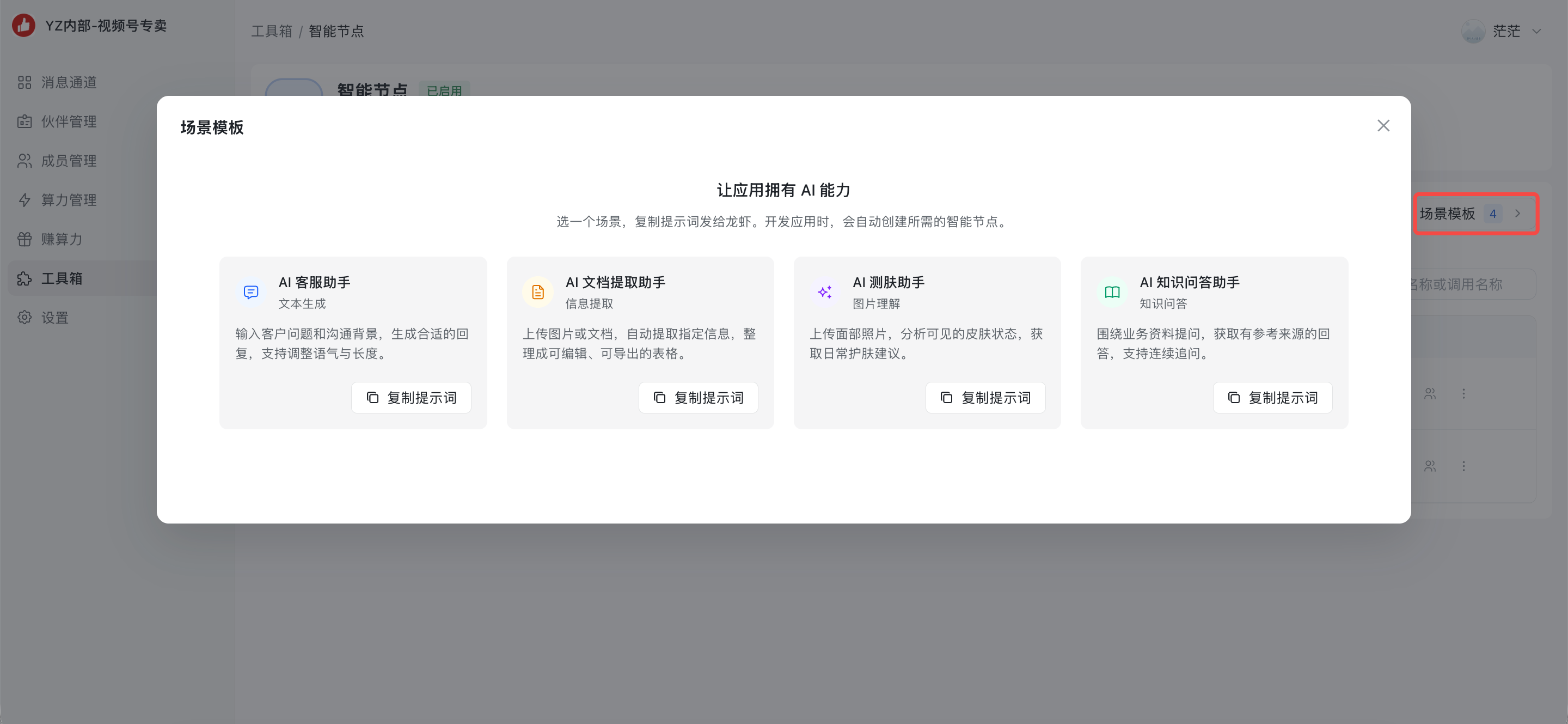The width and height of the screenshot is (1568, 724).
Task: Copy prompt for AI 文档提取助手
Action: point(698,398)
